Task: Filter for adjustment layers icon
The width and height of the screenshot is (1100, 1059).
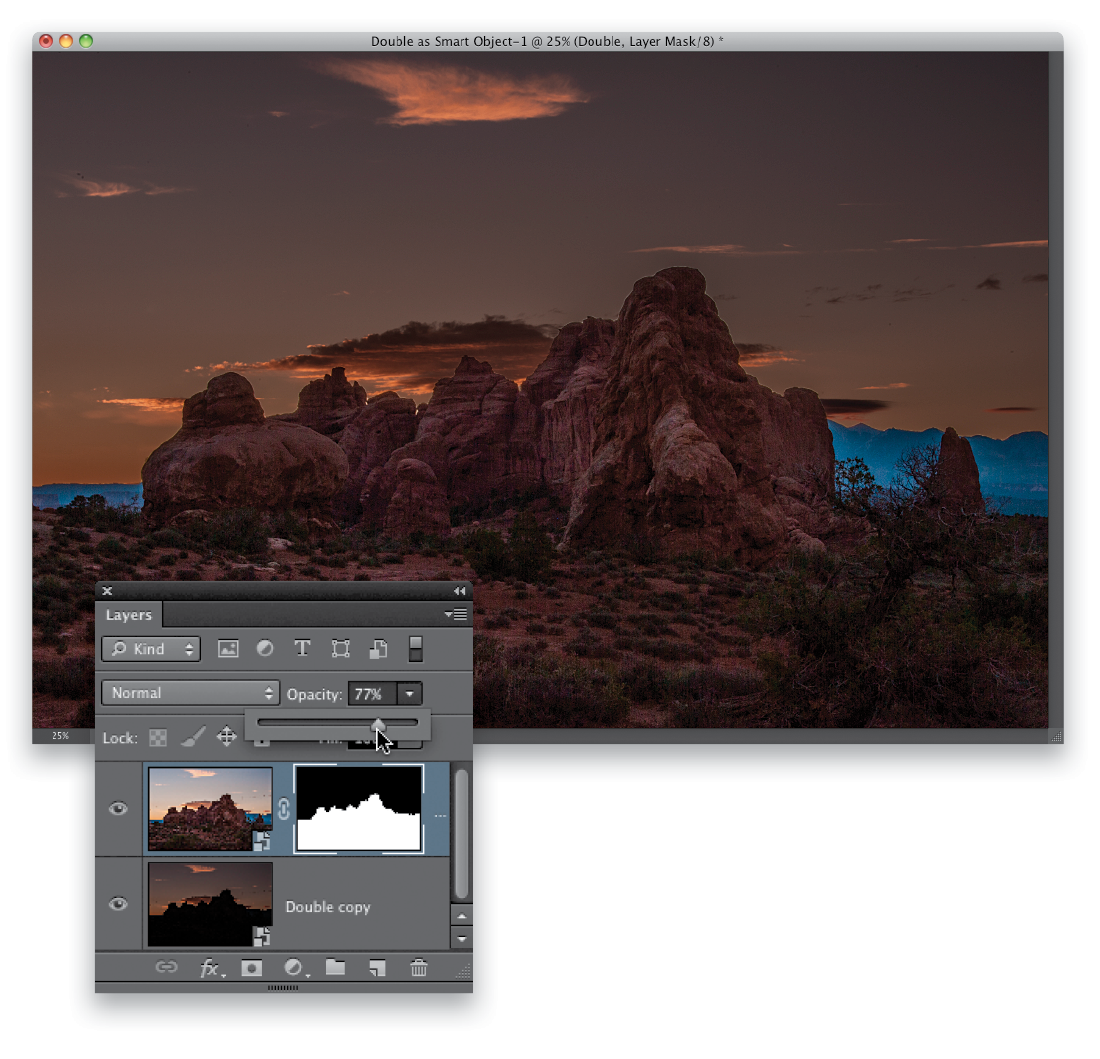Action: click(x=264, y=649)
